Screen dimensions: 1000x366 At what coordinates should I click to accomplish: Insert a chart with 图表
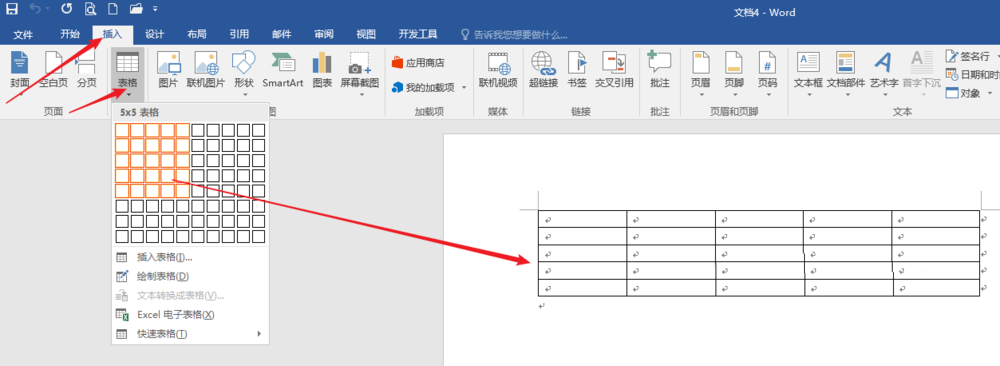322,71
